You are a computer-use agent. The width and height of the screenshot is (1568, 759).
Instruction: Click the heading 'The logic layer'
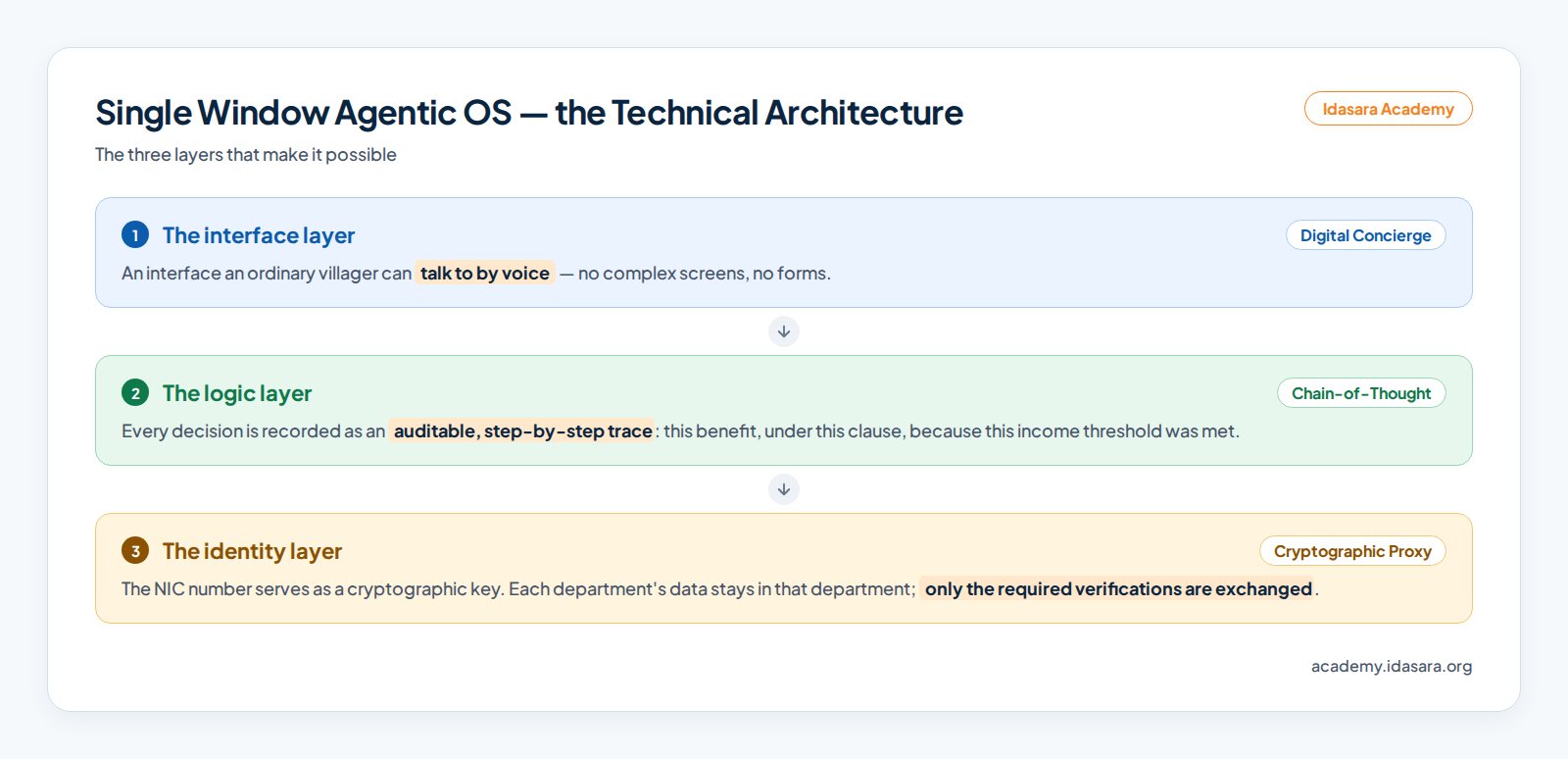[x=237, y=393]
